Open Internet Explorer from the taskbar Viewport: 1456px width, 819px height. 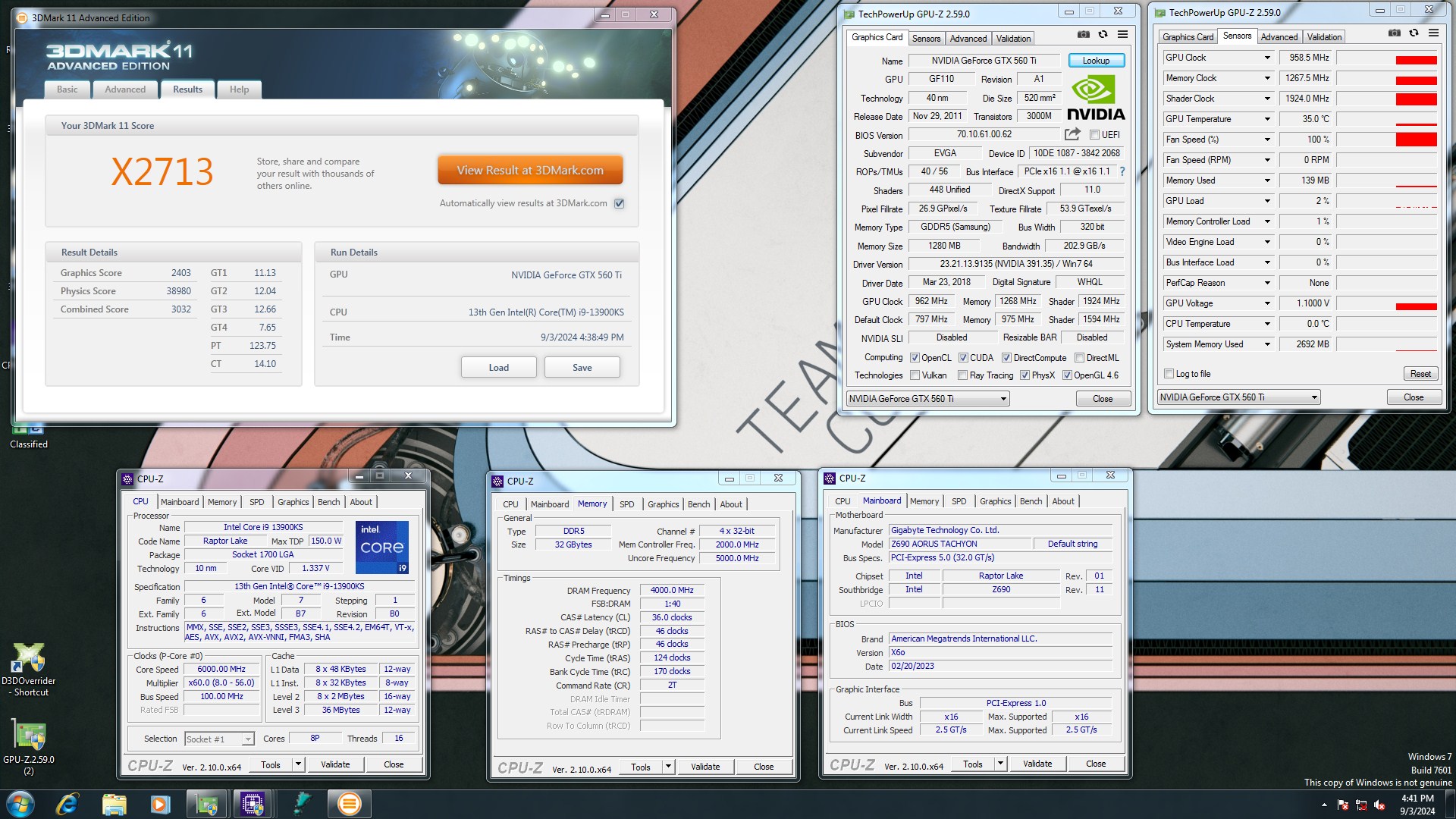[x=67, y=804]
